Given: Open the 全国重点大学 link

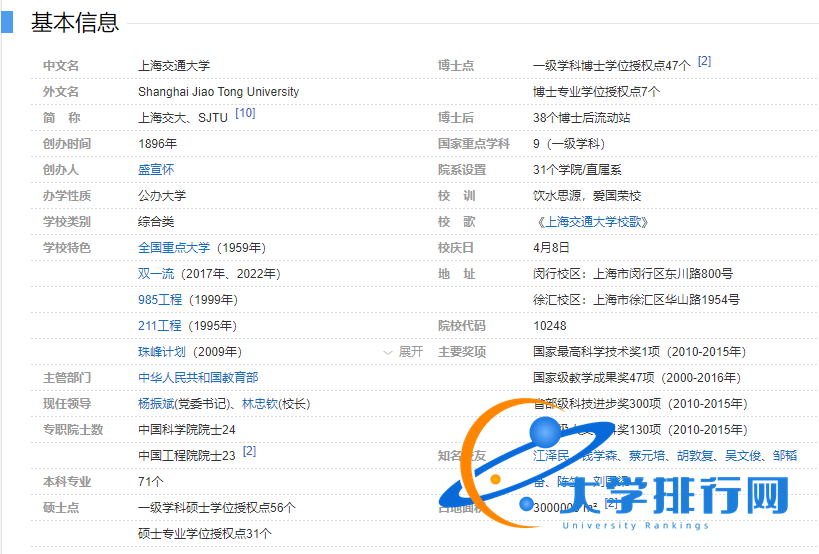Looking at the screenshot, I should pos(174,247).
